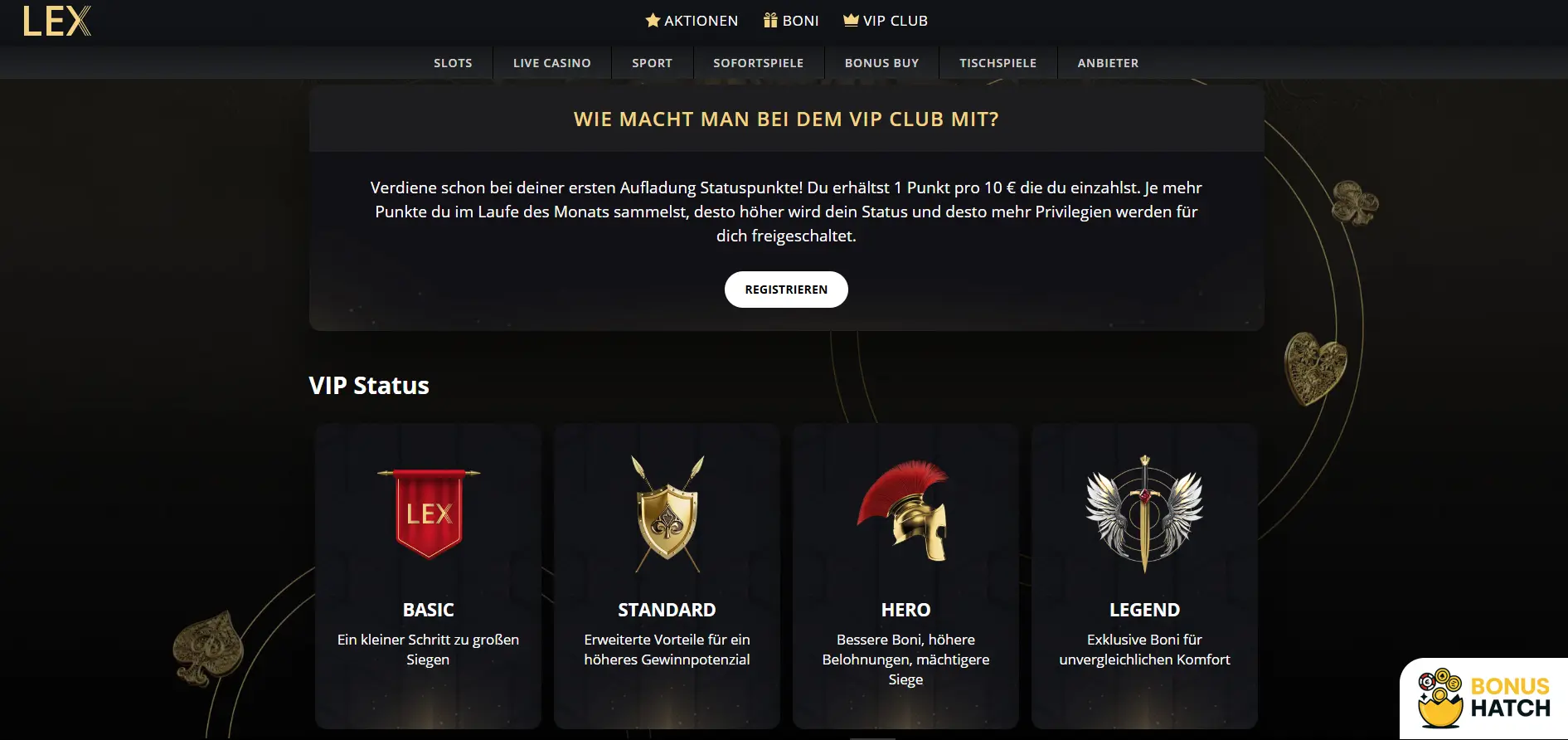Image resolution: width=1568 pixels, height=740 pixels.
Task: Select the Basic status card title
Action: tap(428, 610)
